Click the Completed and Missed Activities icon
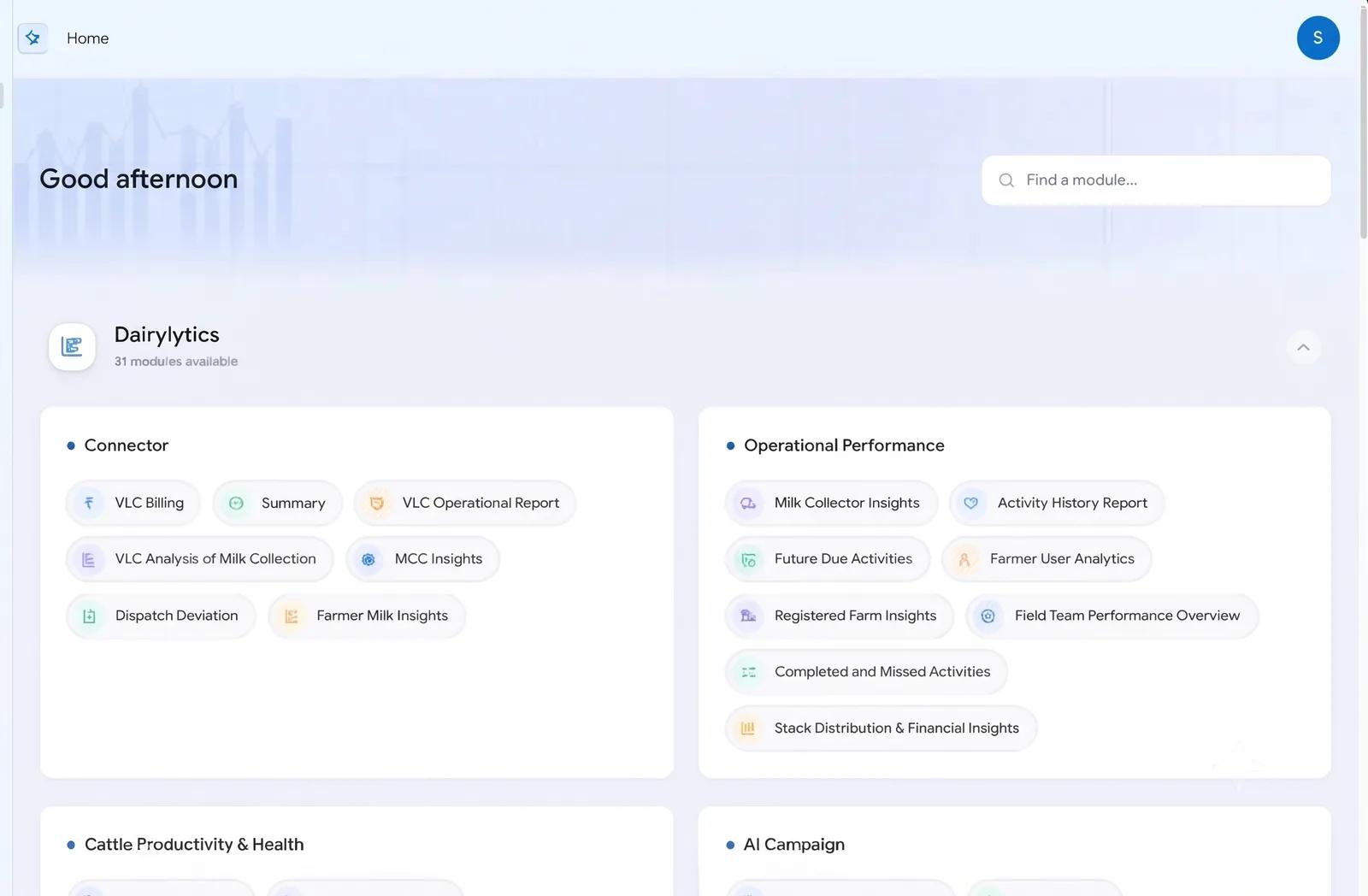1368x896 pixels. click(748, 672)
